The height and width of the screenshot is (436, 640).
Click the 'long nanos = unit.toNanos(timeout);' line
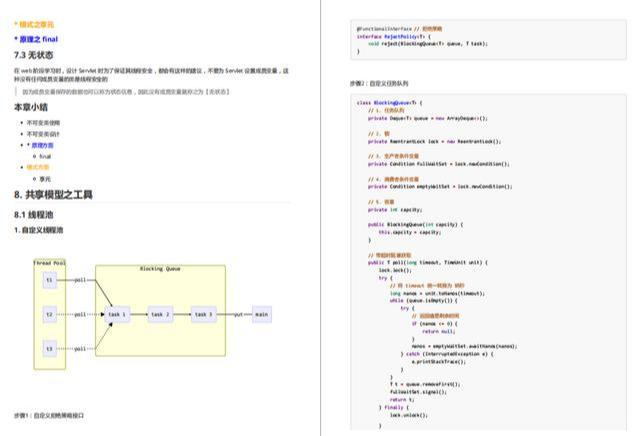pos(437,293)
